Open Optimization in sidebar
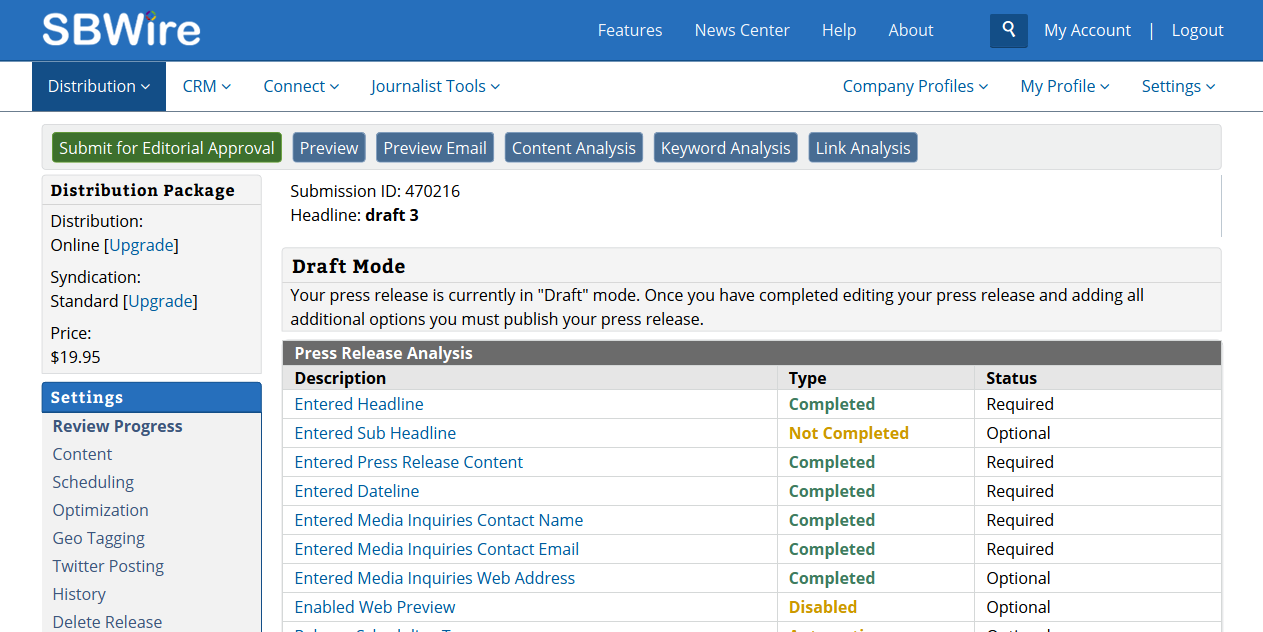The image size is (1263, 632). [101, 510]
